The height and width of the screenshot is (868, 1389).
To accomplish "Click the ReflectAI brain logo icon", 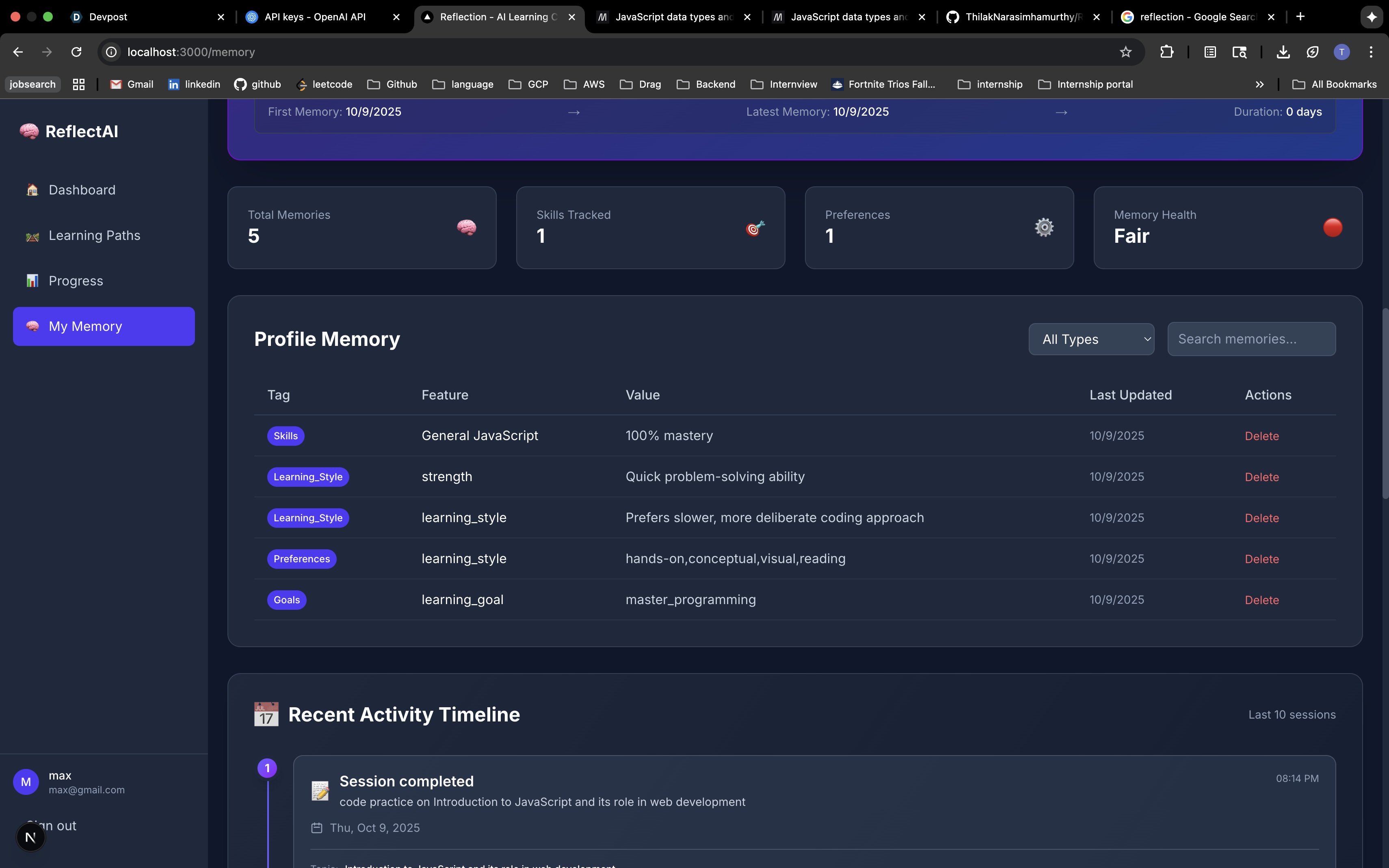I will point(29,132).
